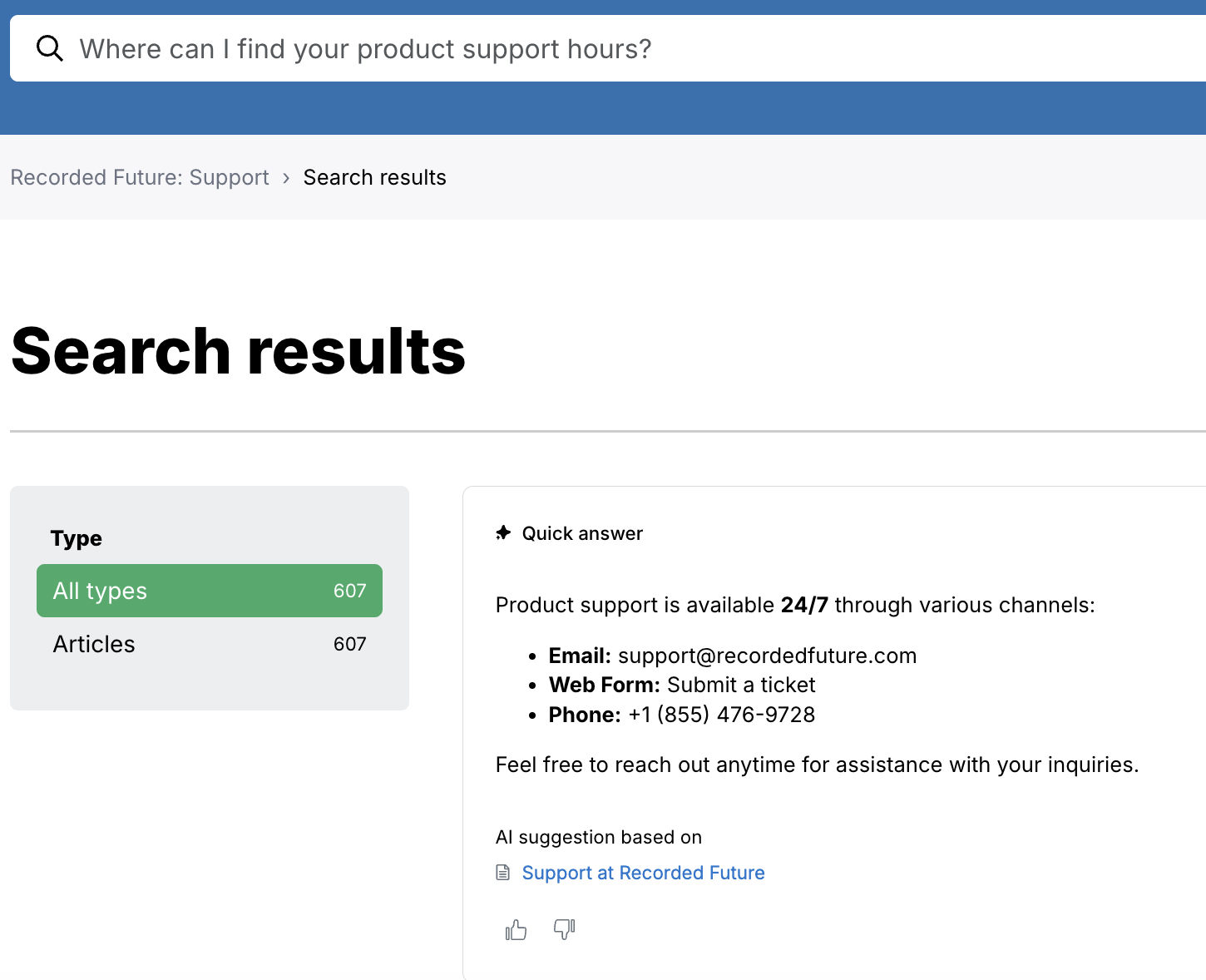Open the Recorded Future: Support breadcrumb
The image size is (1206, 980).
point(140,177)
